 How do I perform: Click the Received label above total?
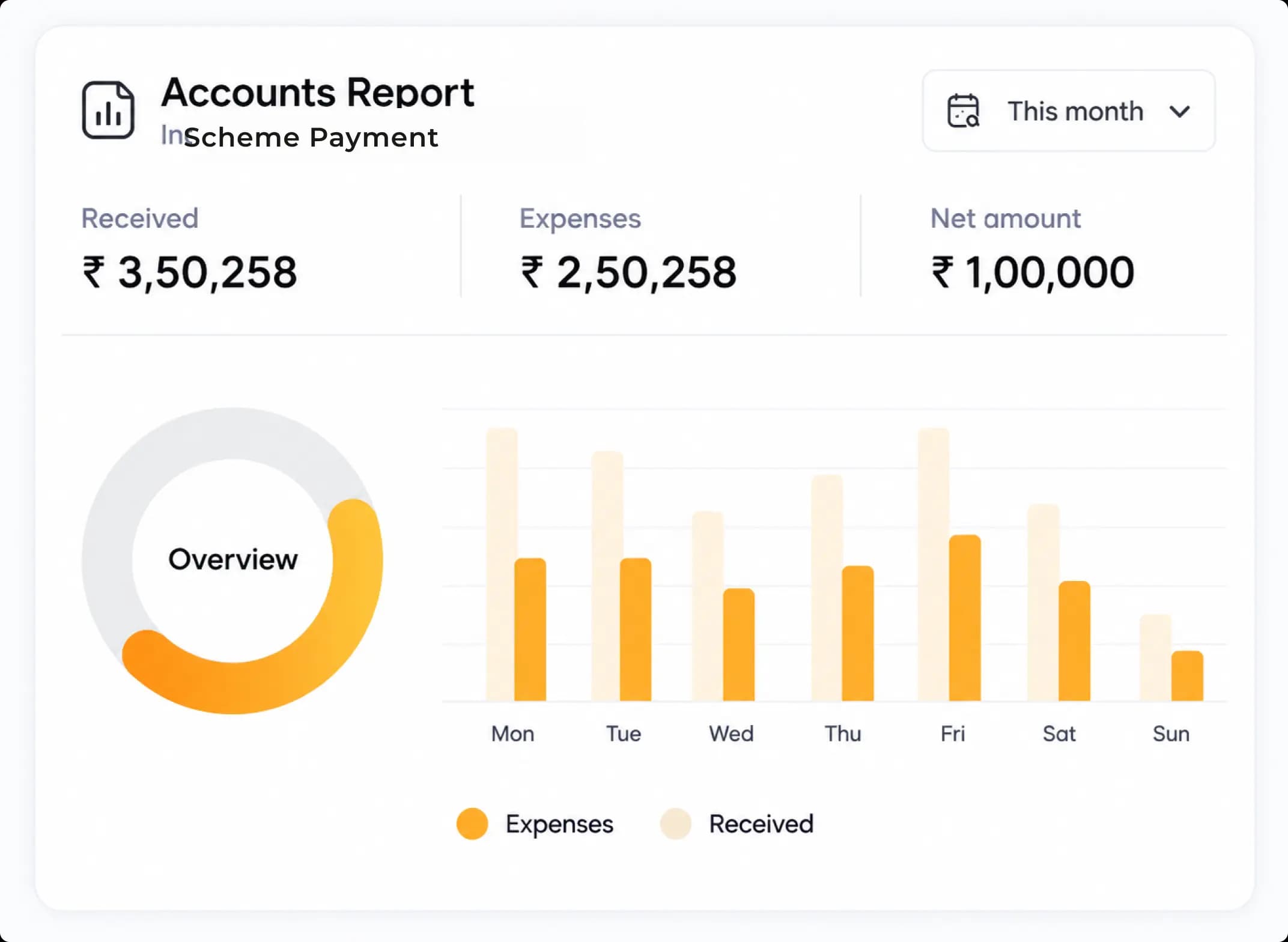(x=140, y=218)
